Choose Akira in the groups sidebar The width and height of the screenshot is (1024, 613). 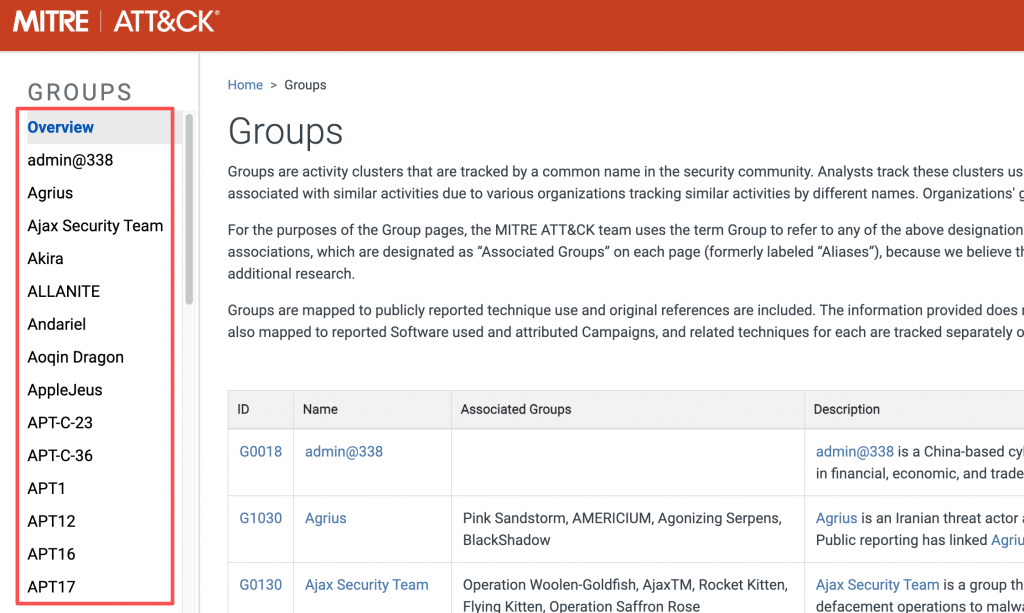[45, 258]
